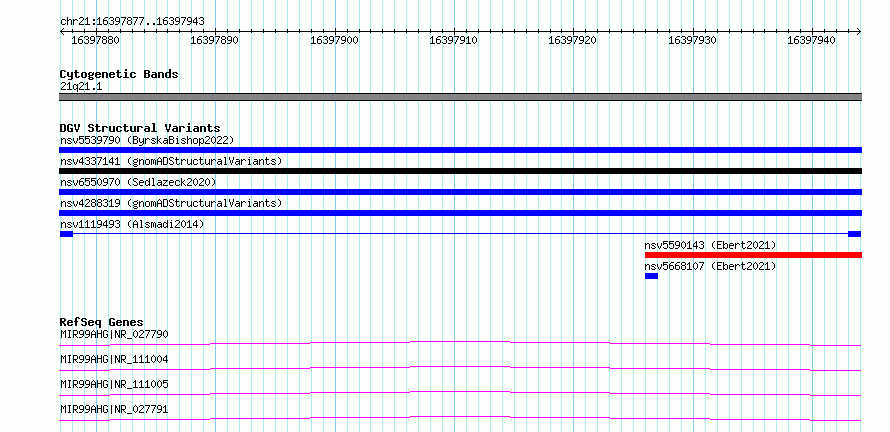Open the nsv1119493 (Alsmadi2014) label

(x=132, y=224)
